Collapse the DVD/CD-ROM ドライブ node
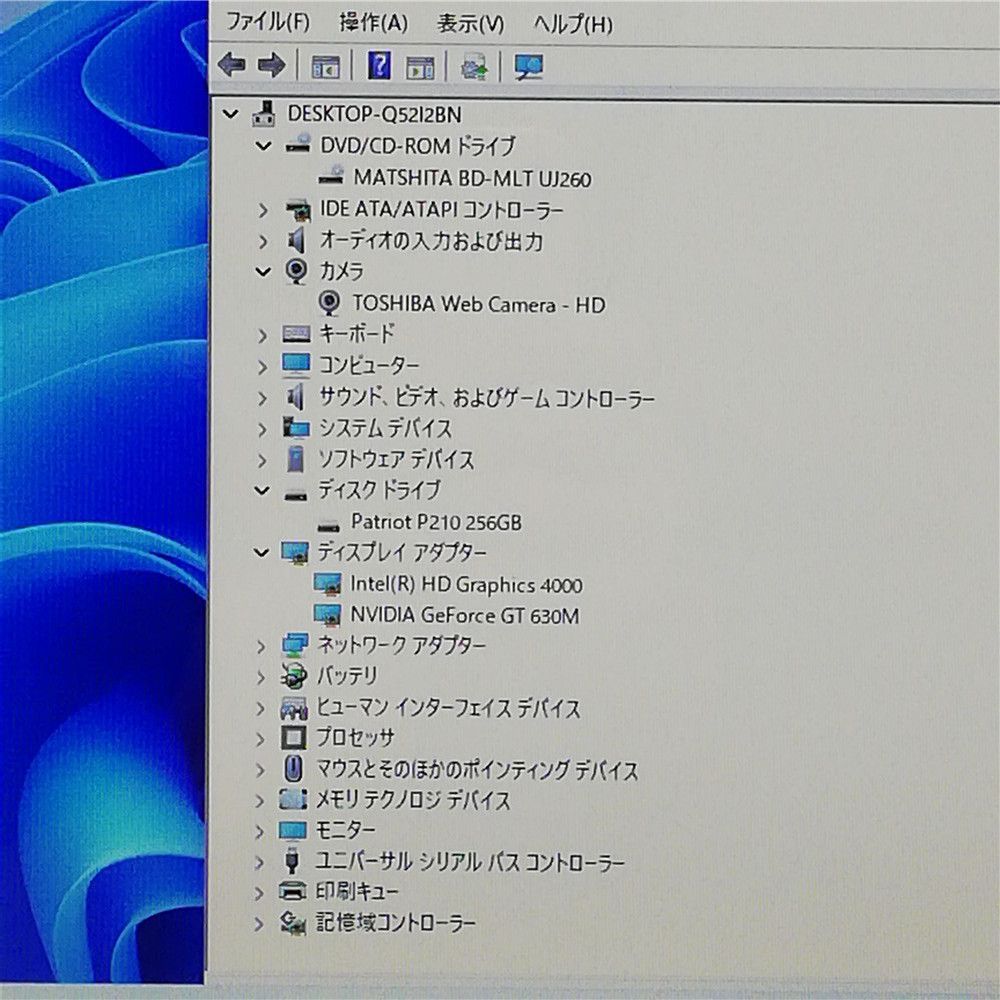The width and height of the screenshot is (1000, 1000). click(x=263, y=146)
